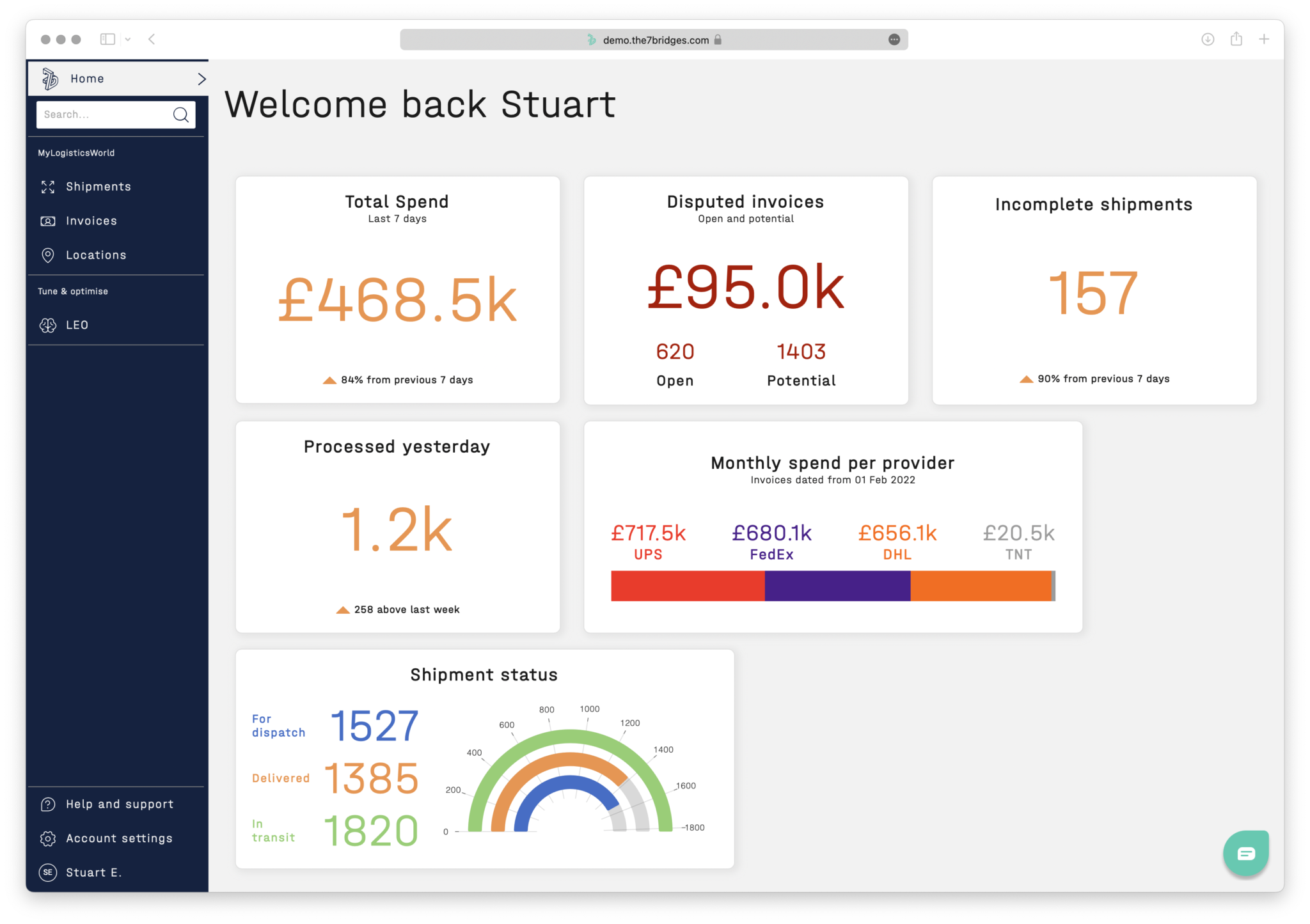
Task: Open Account settings gear icon
Action: (x=48, y=838)
